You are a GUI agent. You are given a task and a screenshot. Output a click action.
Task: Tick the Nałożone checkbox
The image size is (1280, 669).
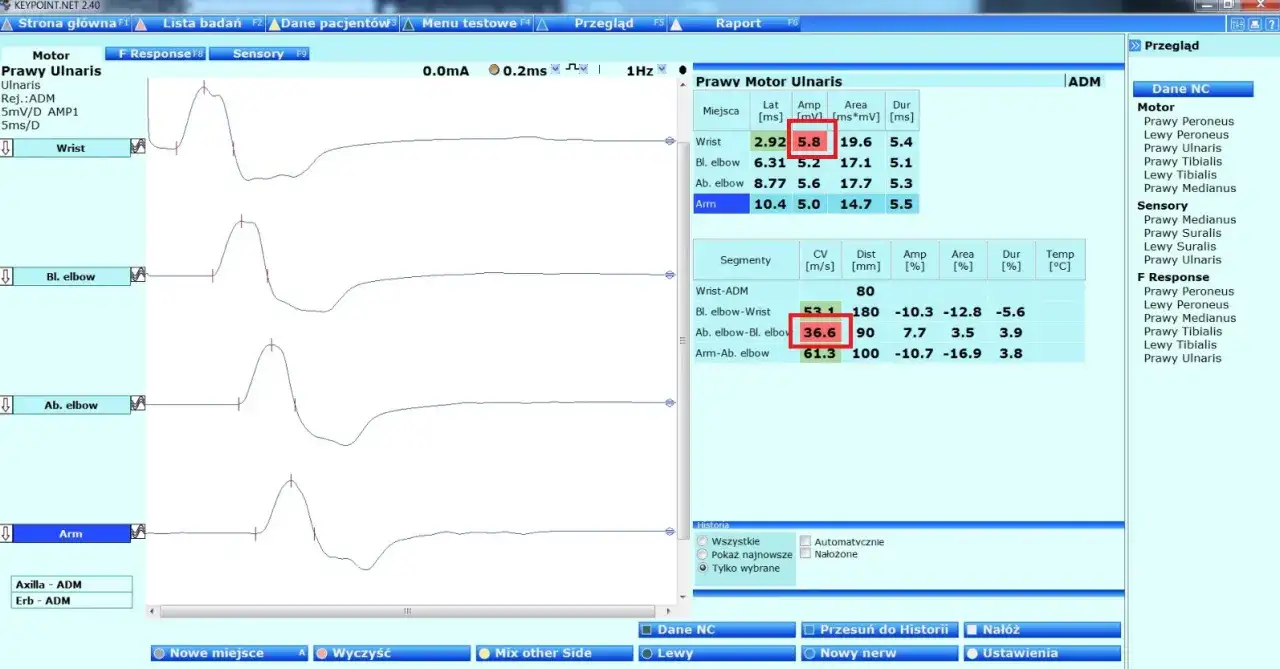point(805,554)
